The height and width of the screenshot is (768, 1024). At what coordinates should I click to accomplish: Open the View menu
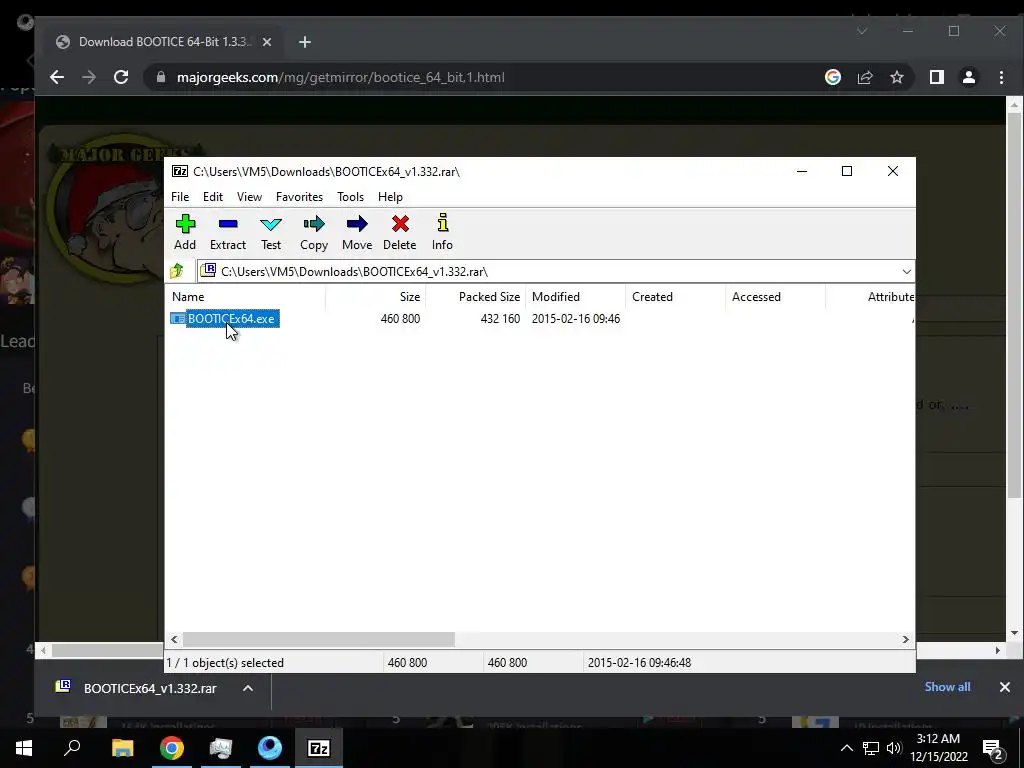pyautogui.click(x=249, y=197)
